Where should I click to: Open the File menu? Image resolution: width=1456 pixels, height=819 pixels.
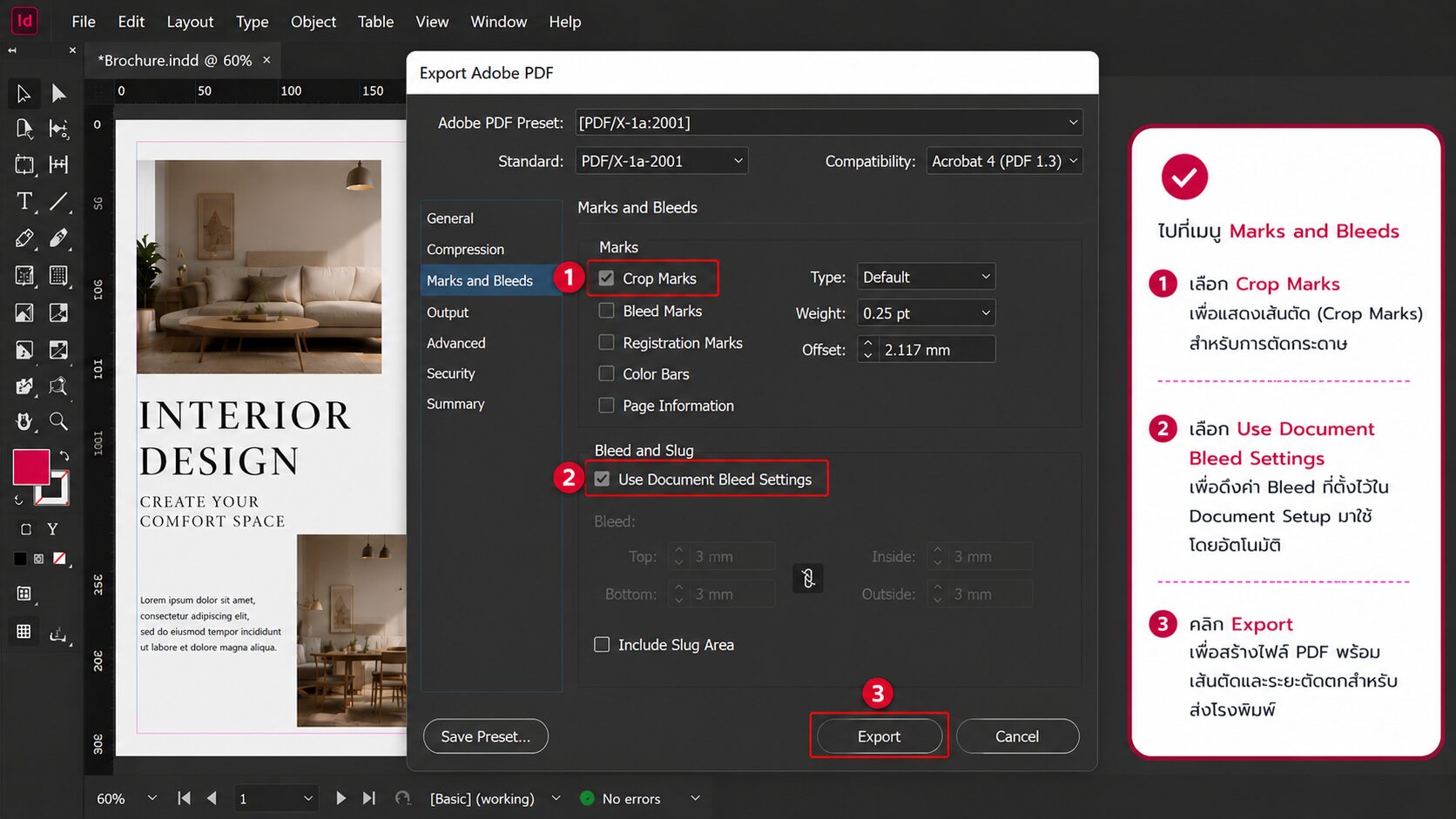tap(84, 22)
